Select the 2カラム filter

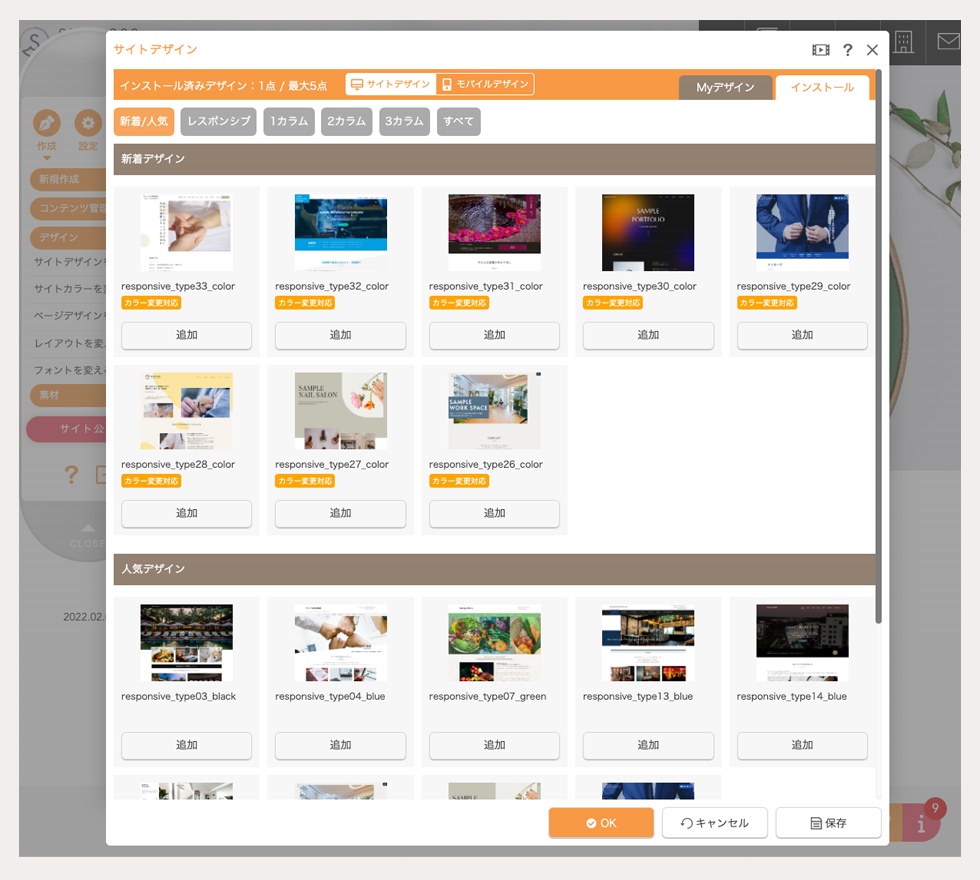coord(346,121)
